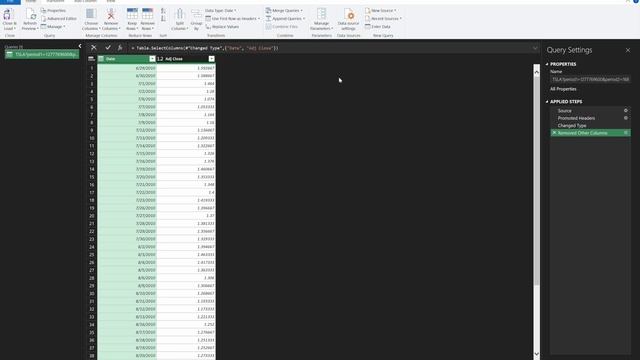Switch to the Add Column ribbon tab

[85, 2]
